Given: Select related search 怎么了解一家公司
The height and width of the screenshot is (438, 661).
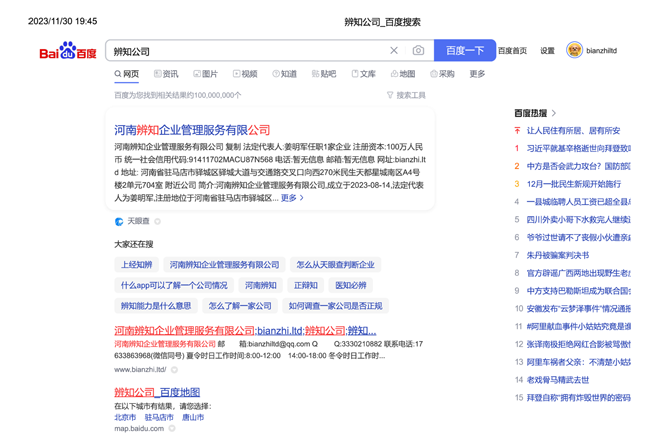Looking at the screenshot, I should click(240, 306).
